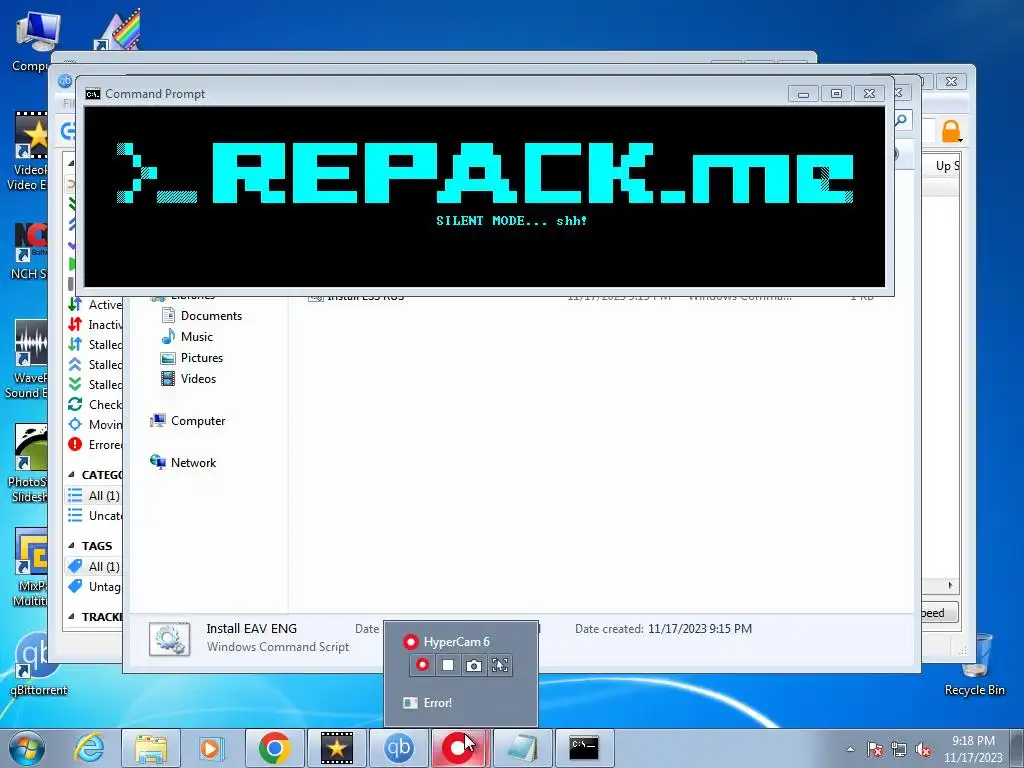Viewport: 1024px width, 768px height.
Task: Click the Date created value 11/17/2023 9:15 PM
Action: [x=699, y=629]
